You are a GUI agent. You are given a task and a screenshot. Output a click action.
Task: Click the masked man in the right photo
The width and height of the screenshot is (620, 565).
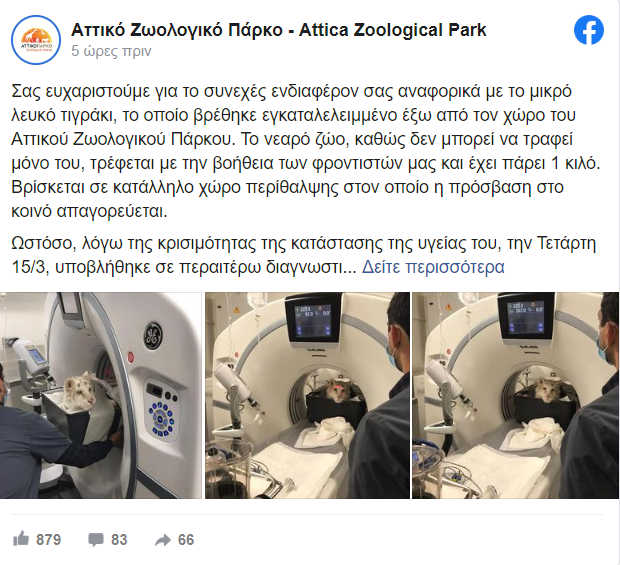[x=590, y=395]
